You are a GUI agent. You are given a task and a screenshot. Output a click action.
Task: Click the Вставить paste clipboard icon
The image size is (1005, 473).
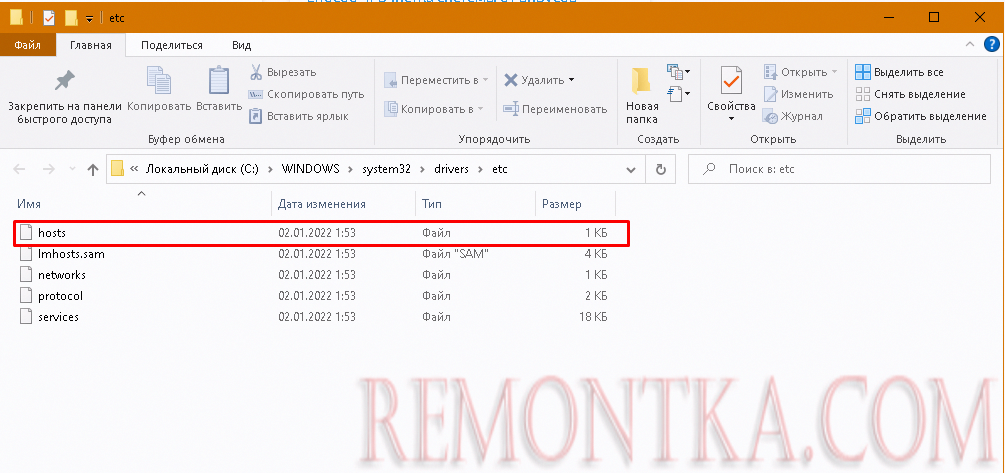(219, 81)
